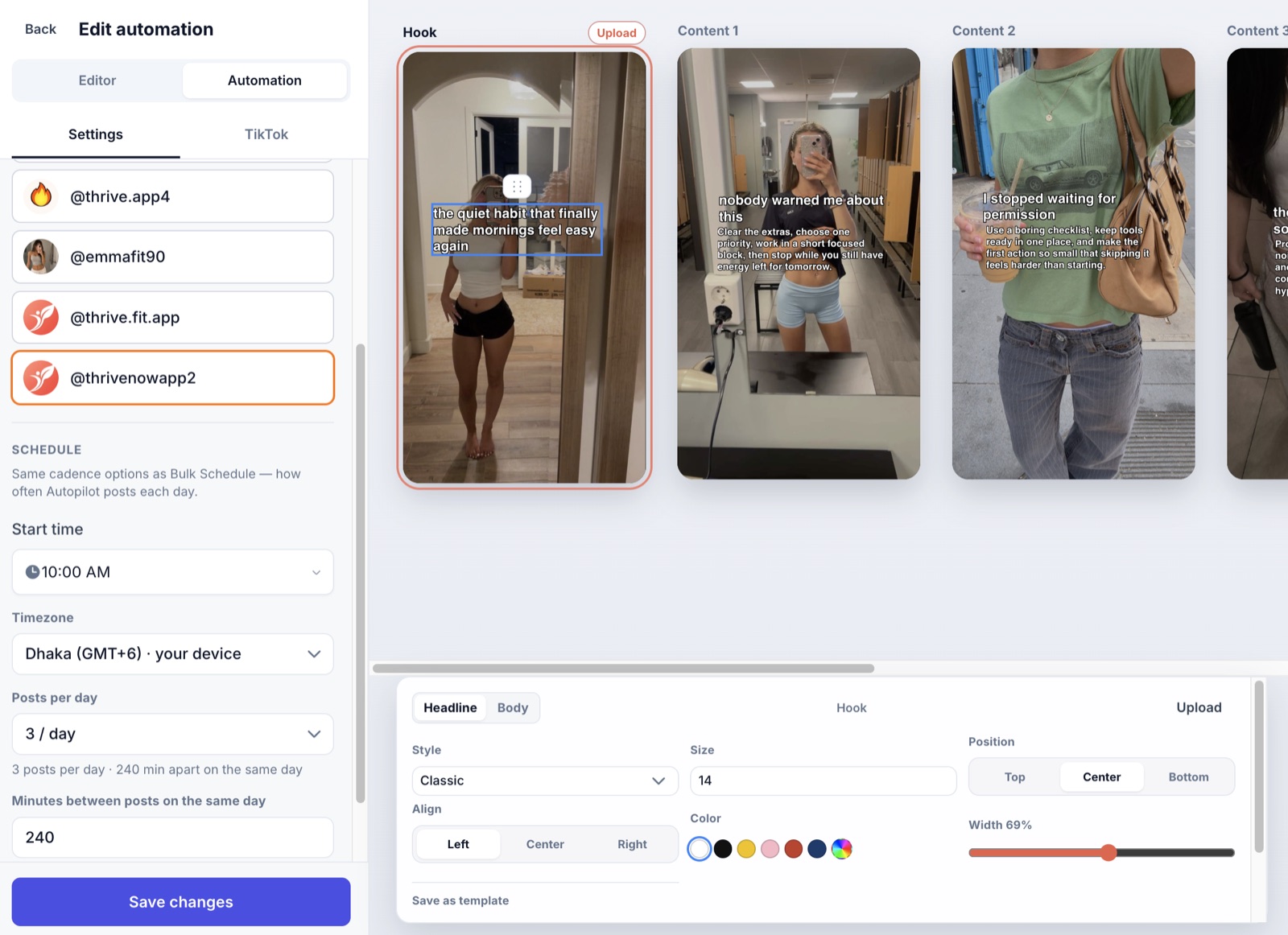The width and height of the screenshot is (1288, 935).
Task: Select the Content 2 slide thumbnail
Action: pyautogui.click(x=1073, y=264)
